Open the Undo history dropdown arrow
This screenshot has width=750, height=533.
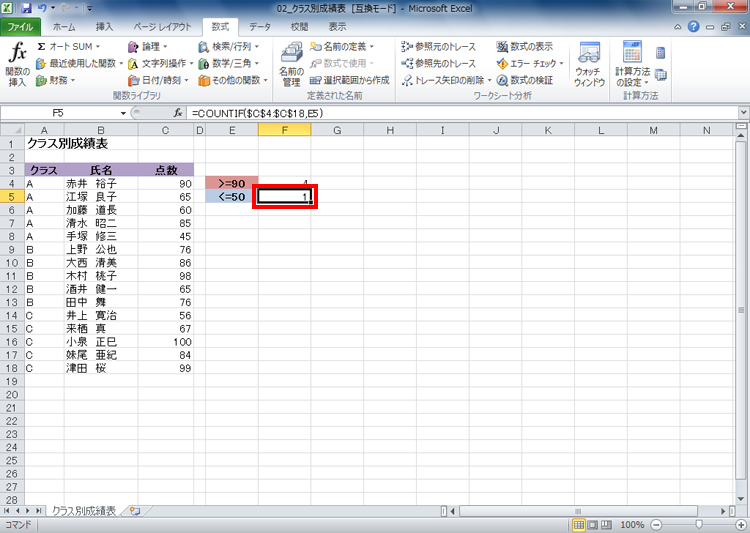click(53, 8)
